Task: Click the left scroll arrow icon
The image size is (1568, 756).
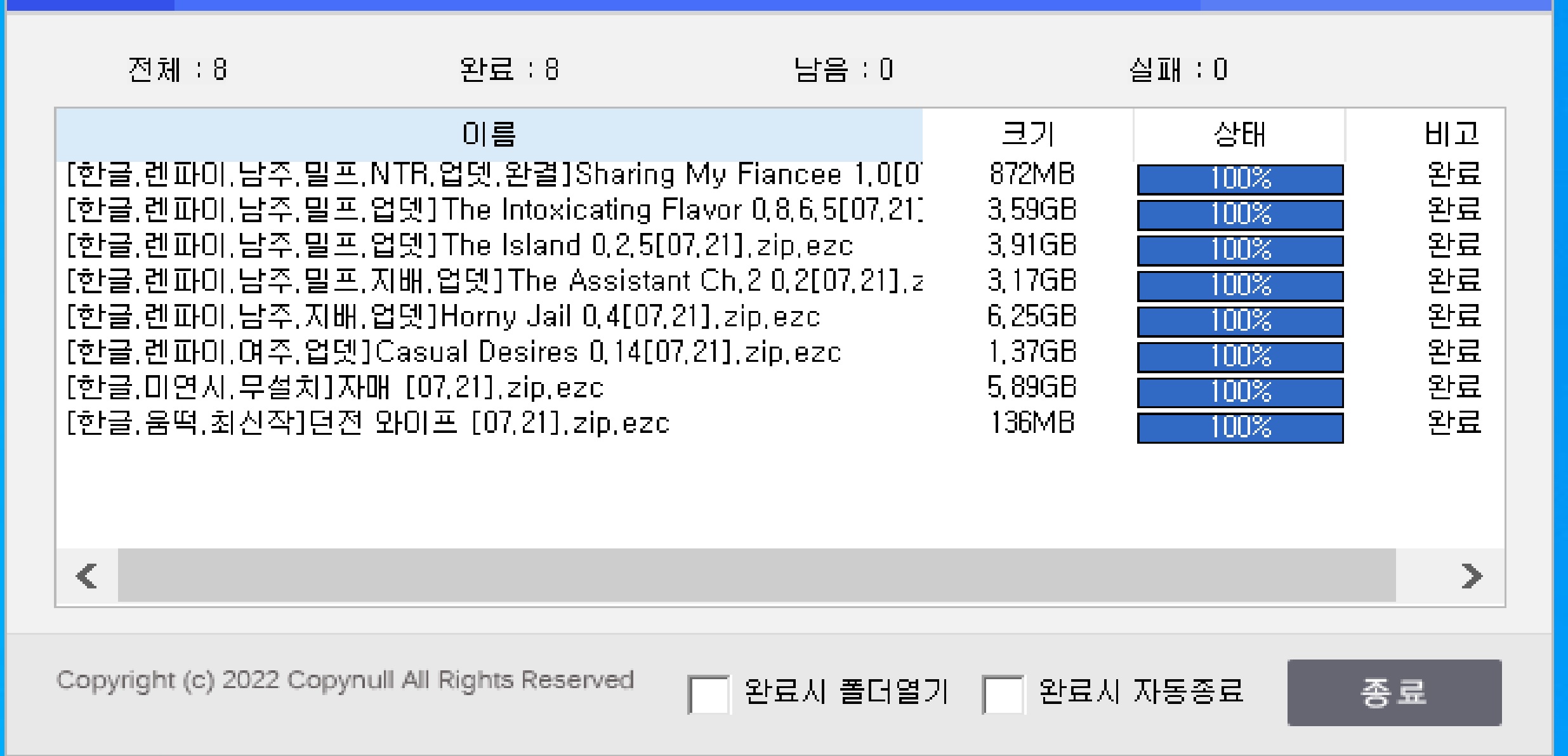Action: coord(86,576)
